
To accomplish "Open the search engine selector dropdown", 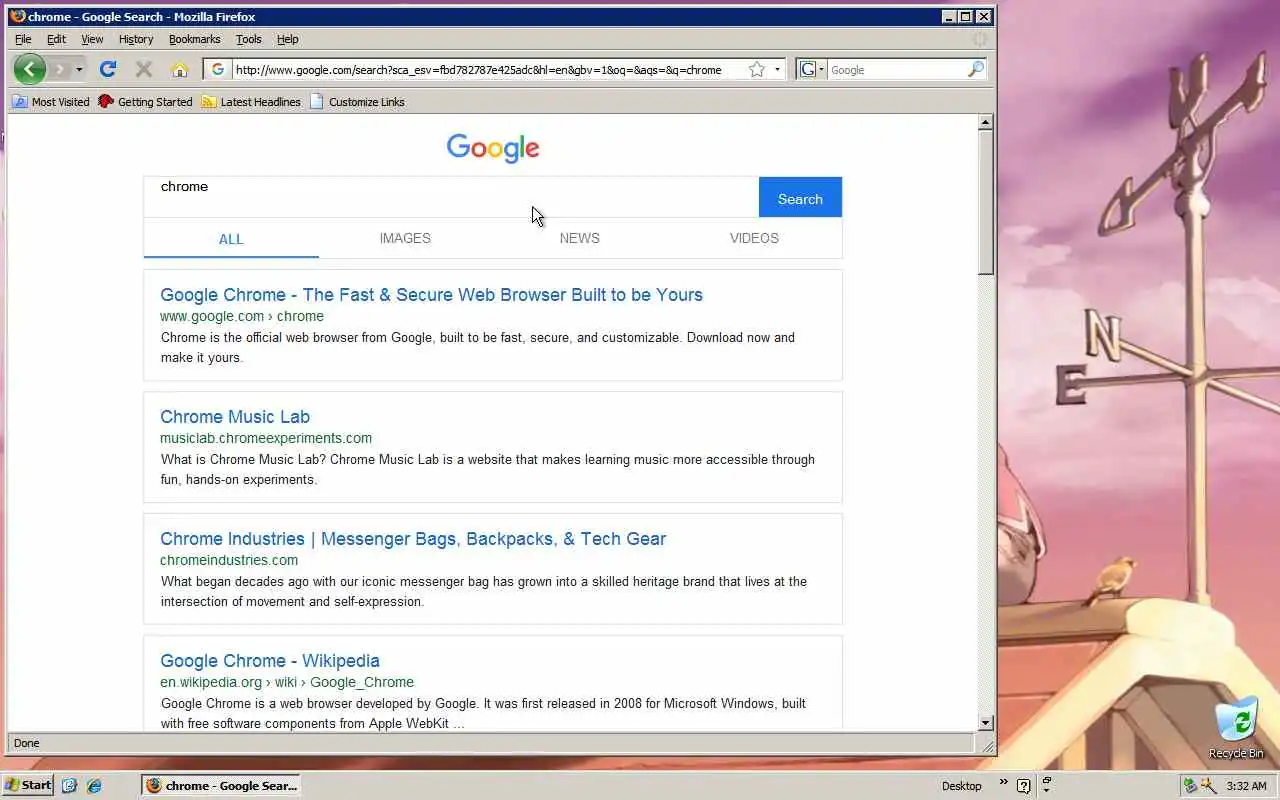I will (812, 69).
